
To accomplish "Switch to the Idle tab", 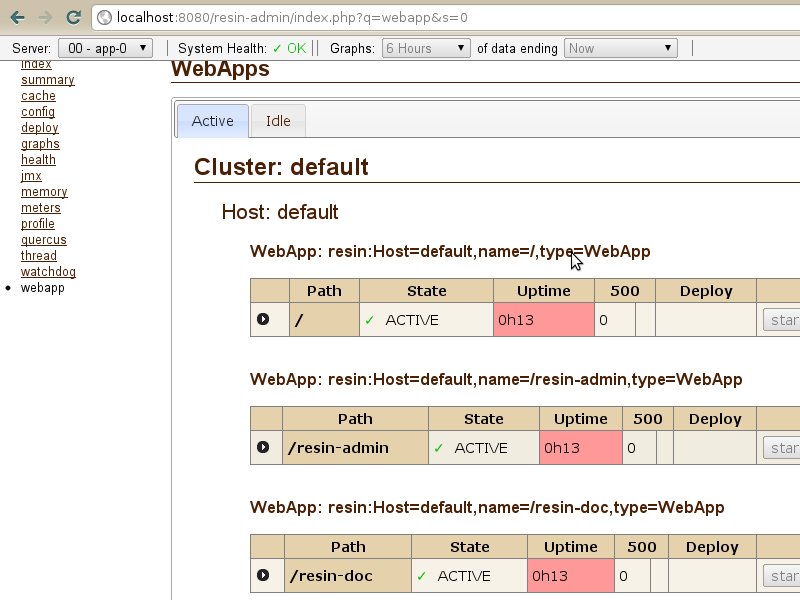I will click(x=278, y=121).
